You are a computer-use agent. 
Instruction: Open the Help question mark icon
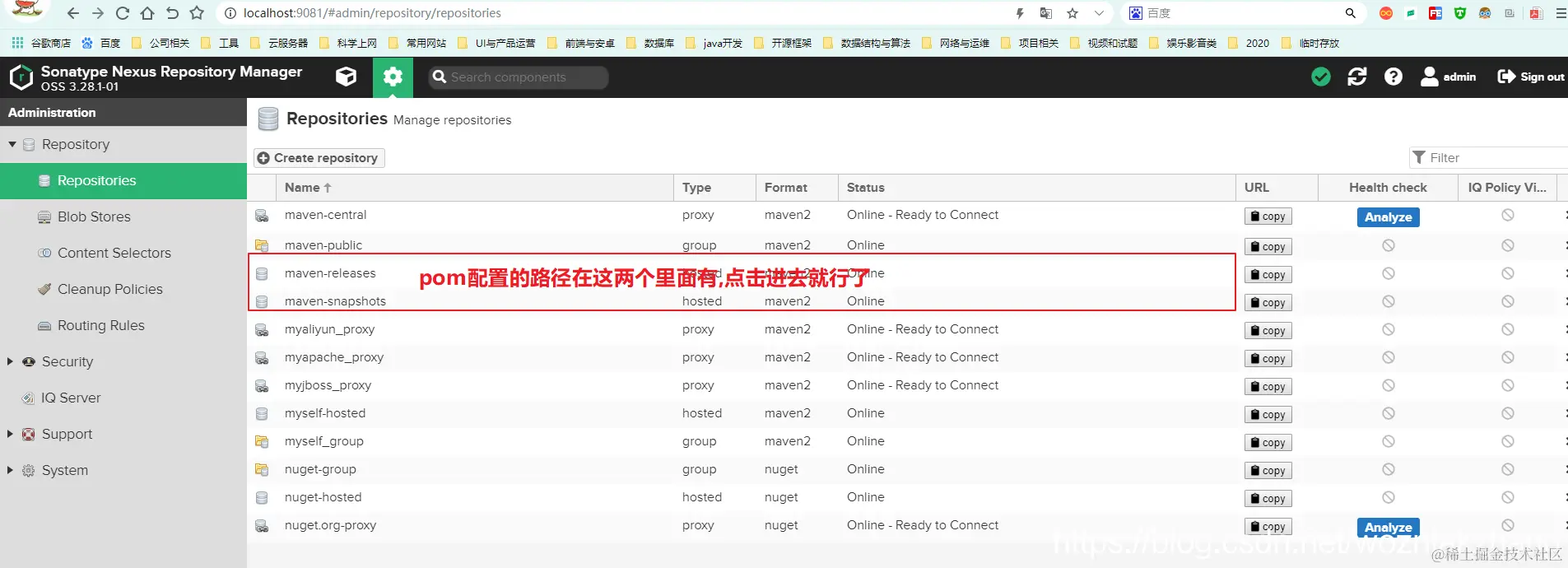1393,77
